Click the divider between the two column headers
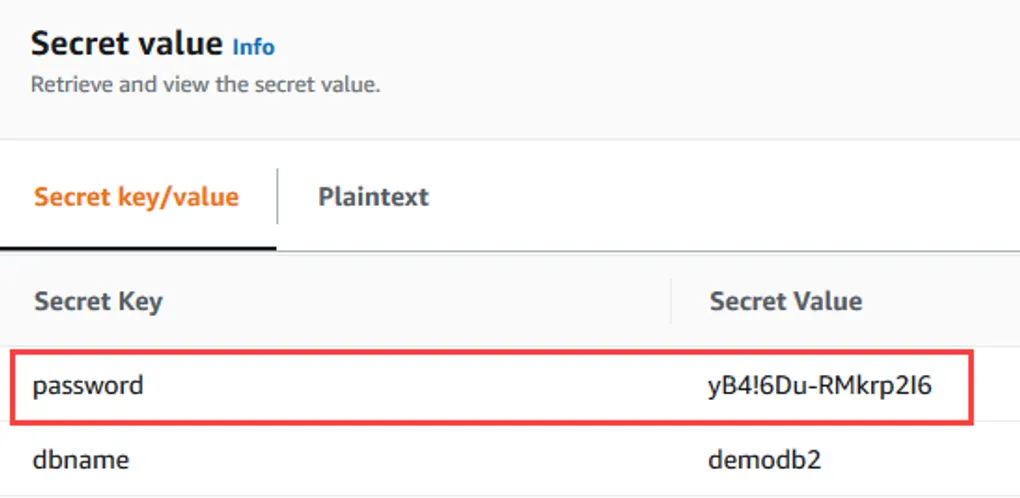This screenshot has height=498, width=1020. tap(671, 301)
